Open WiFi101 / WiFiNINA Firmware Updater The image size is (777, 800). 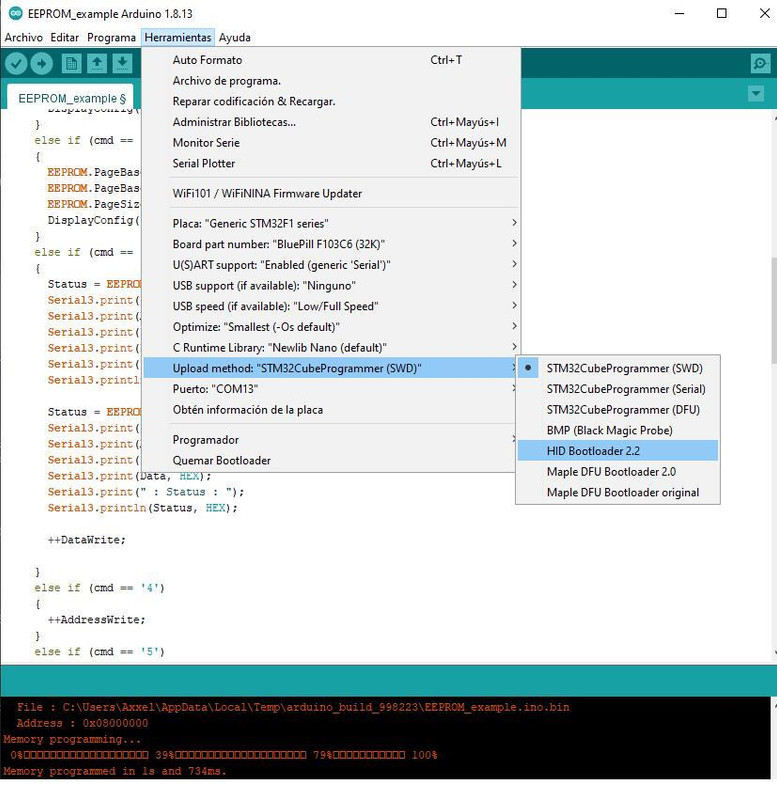tap(331, 193)
